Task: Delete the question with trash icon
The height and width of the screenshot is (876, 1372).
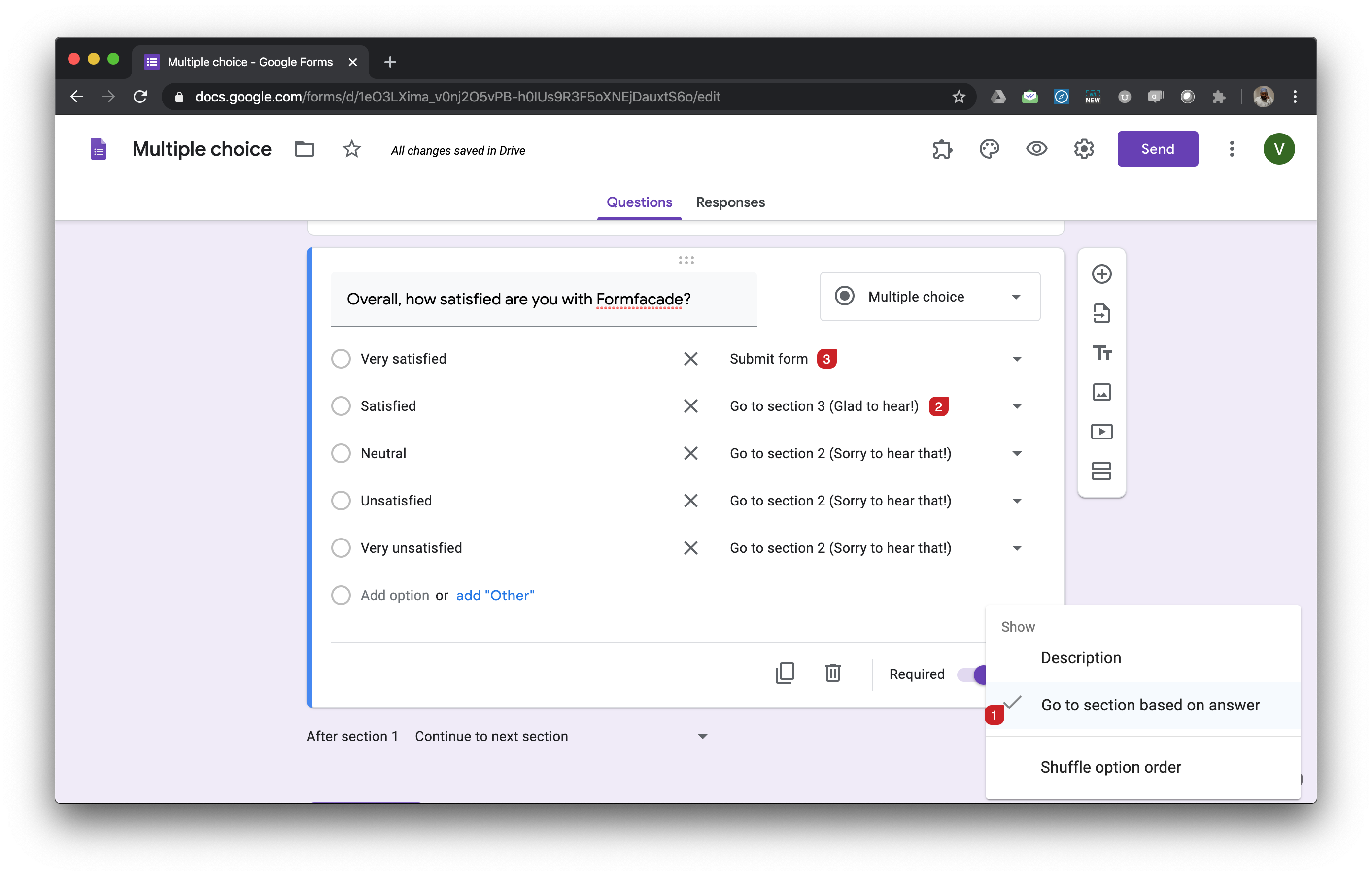Action: click(832, 673)
